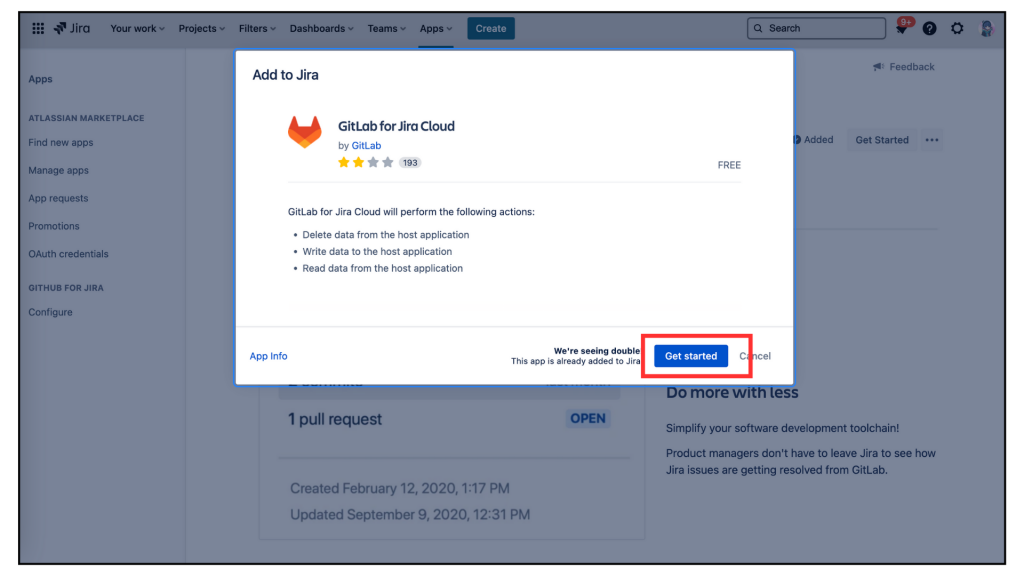1024x576 pixels.
Task: Click the GitLab fox logo
Action: (x=305, y=132)
